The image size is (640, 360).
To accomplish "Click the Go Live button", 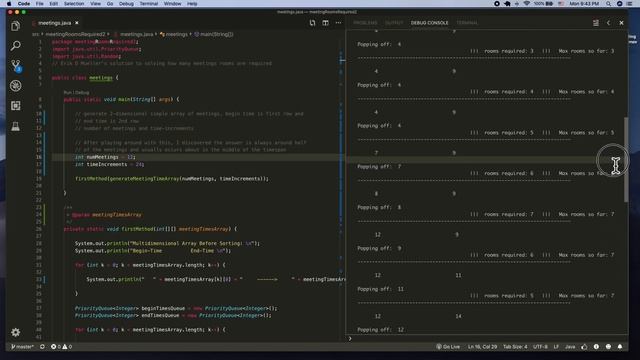I will click(x=448, y=347).
